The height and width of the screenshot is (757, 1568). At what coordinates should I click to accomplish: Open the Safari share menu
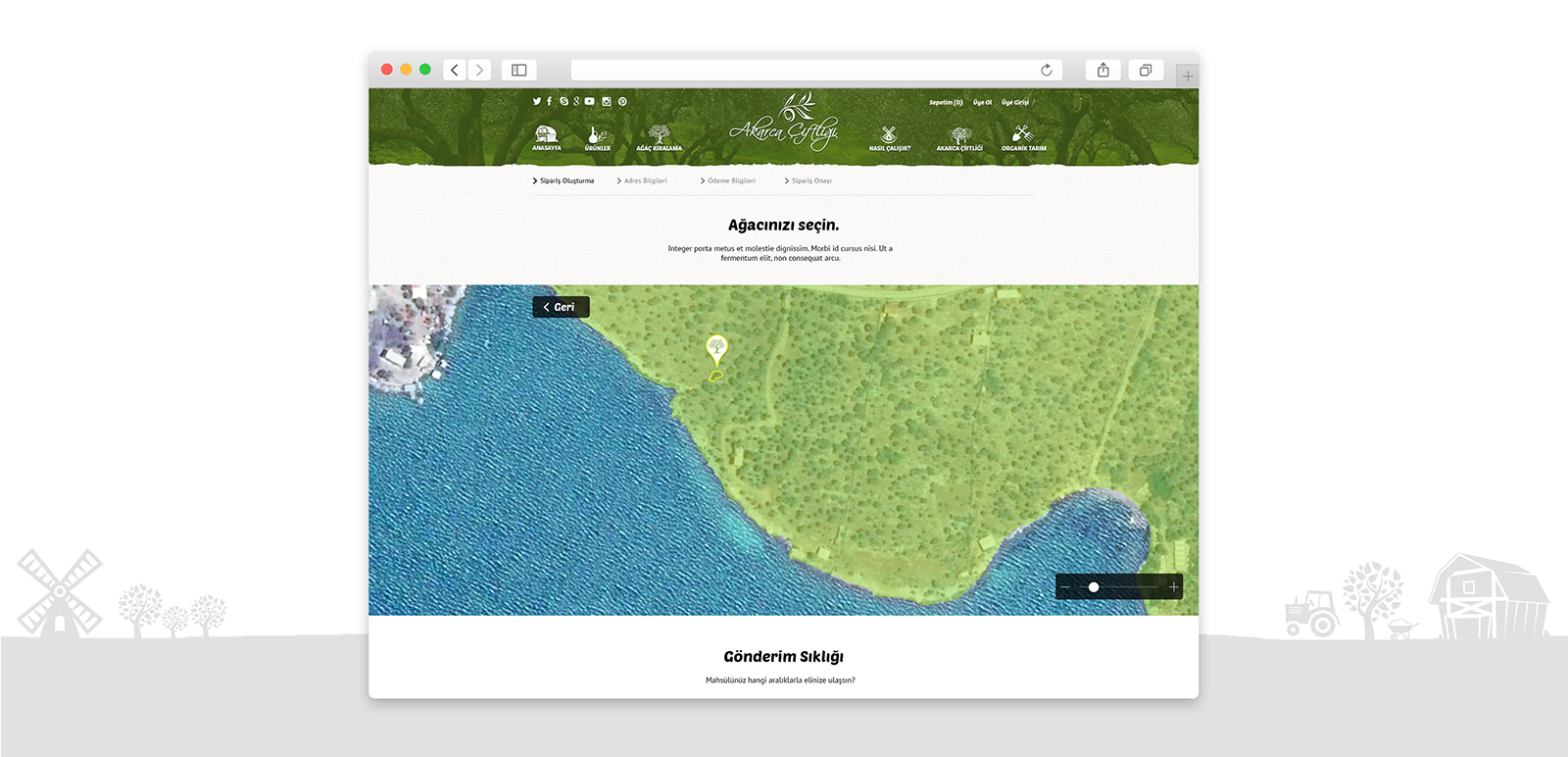point(1103,70)
